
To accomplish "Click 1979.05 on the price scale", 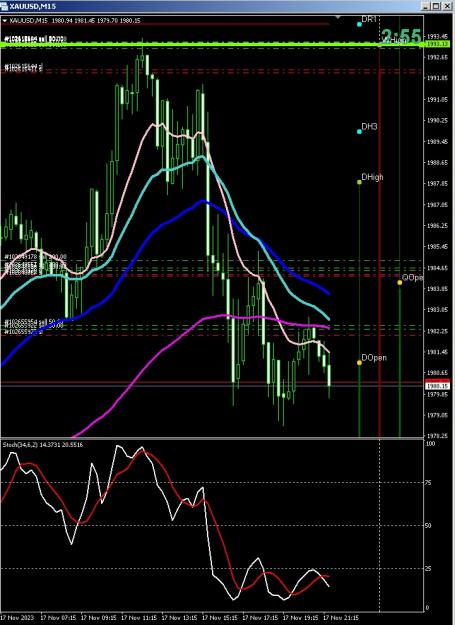I will click(x=435, y=415).
